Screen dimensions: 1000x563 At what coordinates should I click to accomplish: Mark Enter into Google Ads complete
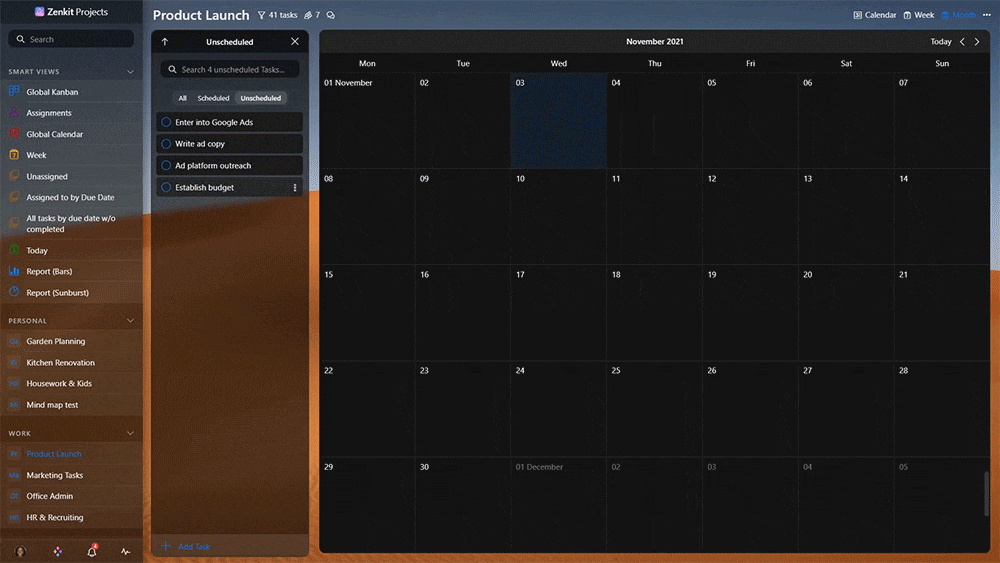point(166,122)
